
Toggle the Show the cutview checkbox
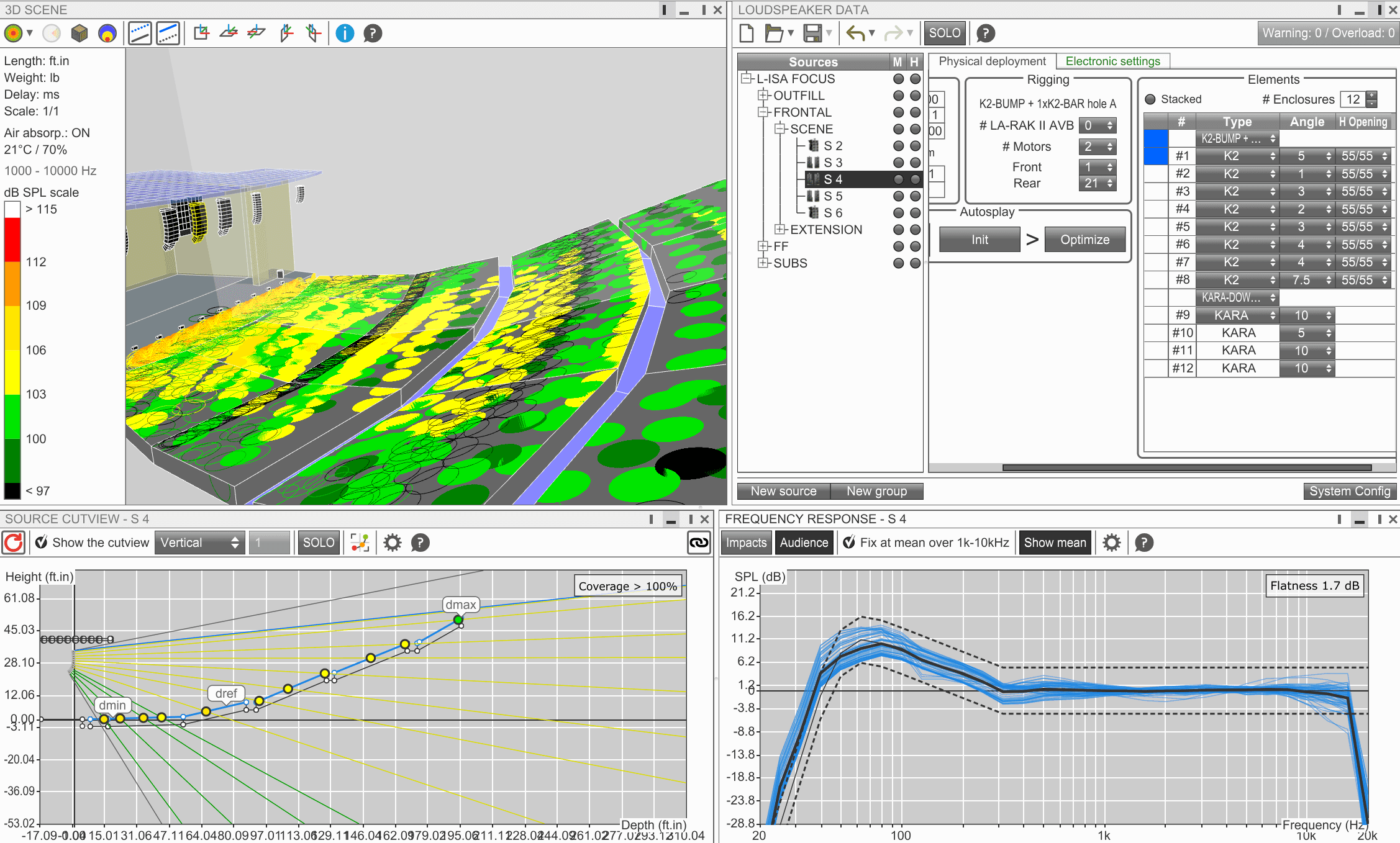pyautogui.click(x=42, y=543)
